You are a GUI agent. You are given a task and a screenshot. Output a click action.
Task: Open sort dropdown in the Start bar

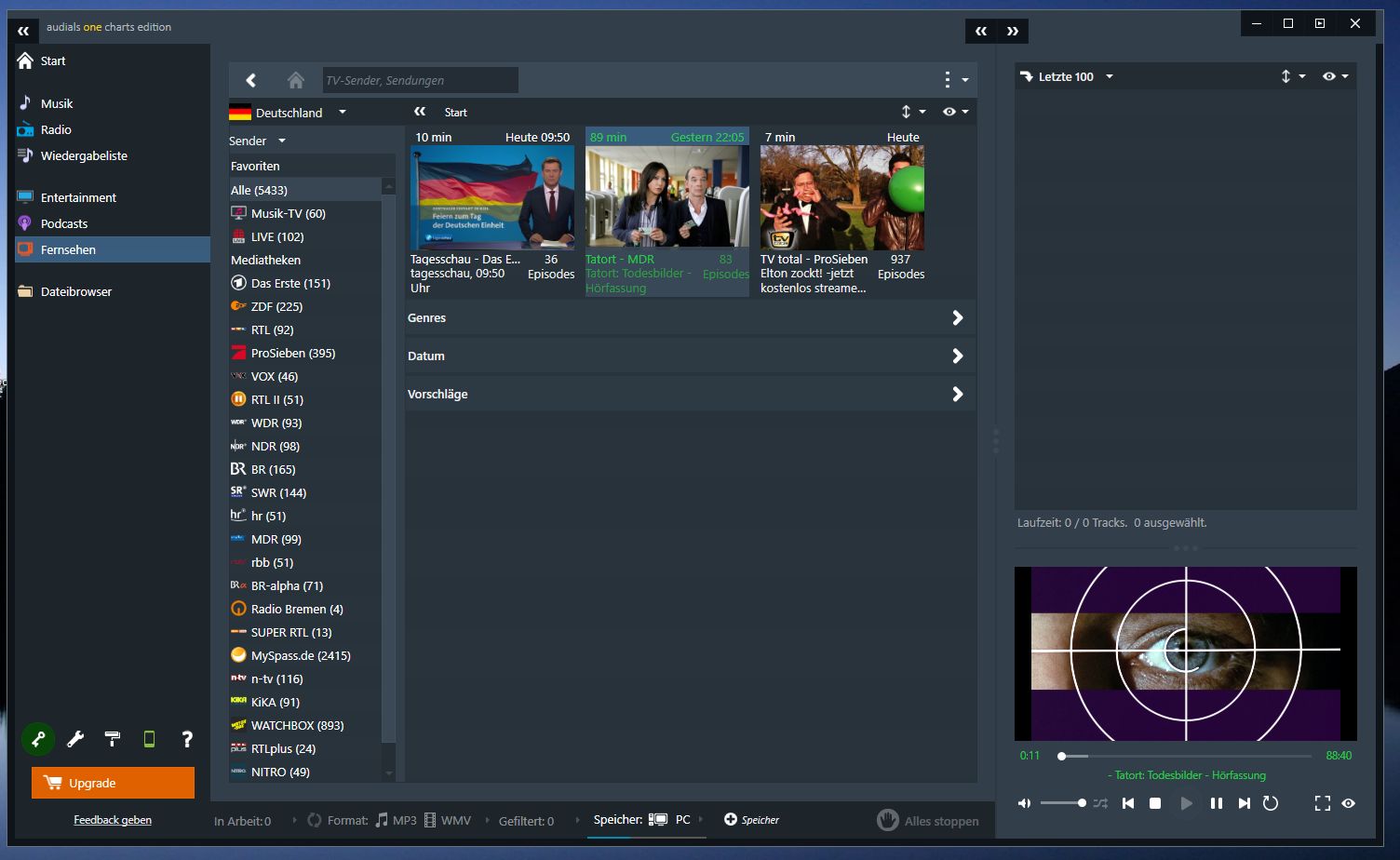click(912, 112)
